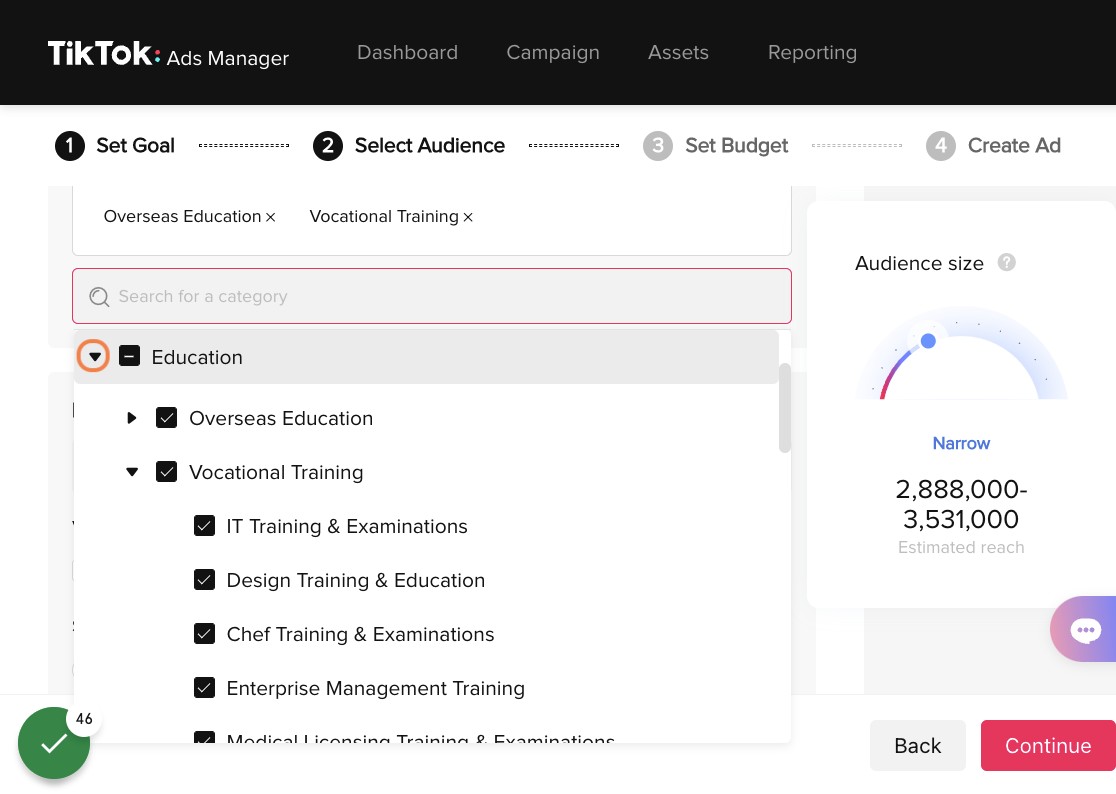This screenshot has width=1116, height=794.
Task: Uncheck IT Training & Examinations
Action: pyautogui.click(x=204, y=526)
